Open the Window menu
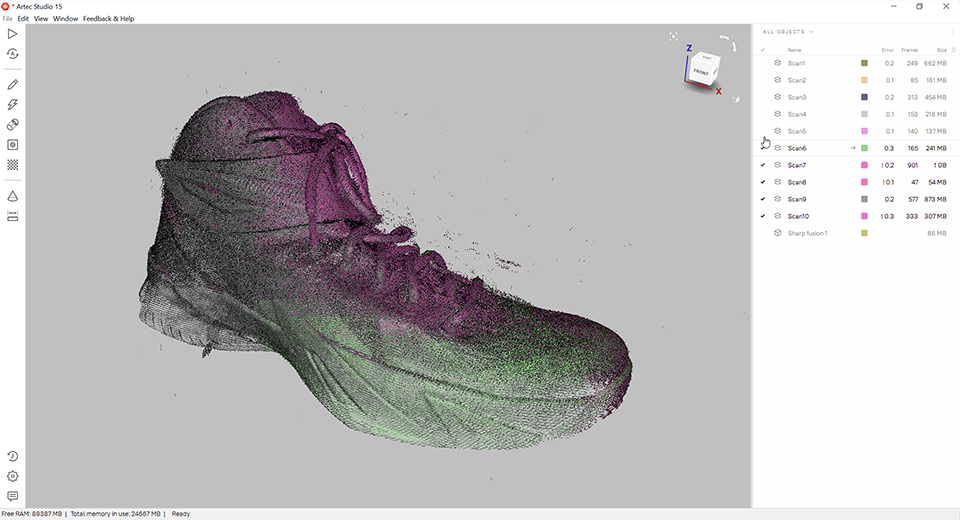 click(66, 18)
